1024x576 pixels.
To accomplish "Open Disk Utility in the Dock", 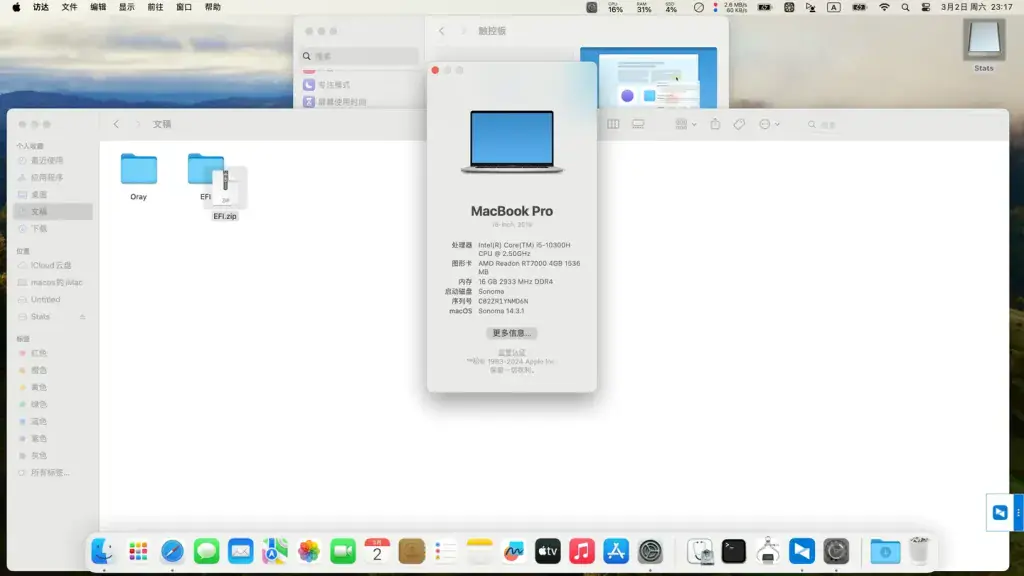I will [x=699, y=551].
